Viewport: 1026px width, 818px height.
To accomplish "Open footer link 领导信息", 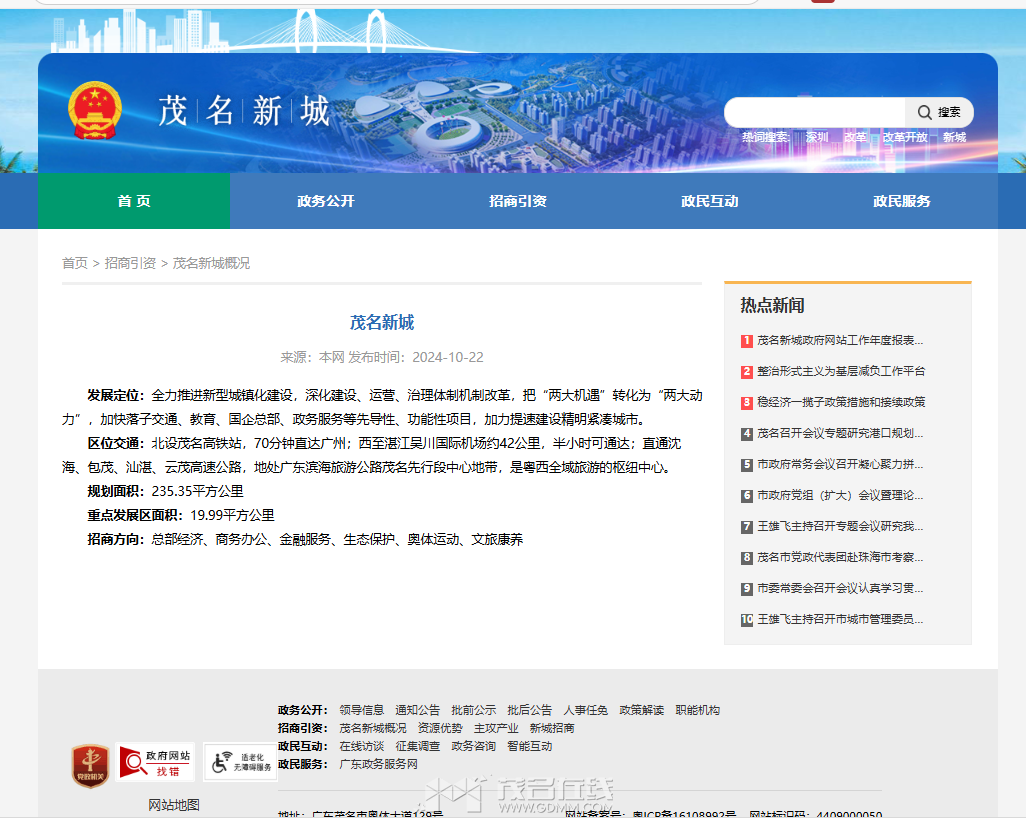I will 361,710.
